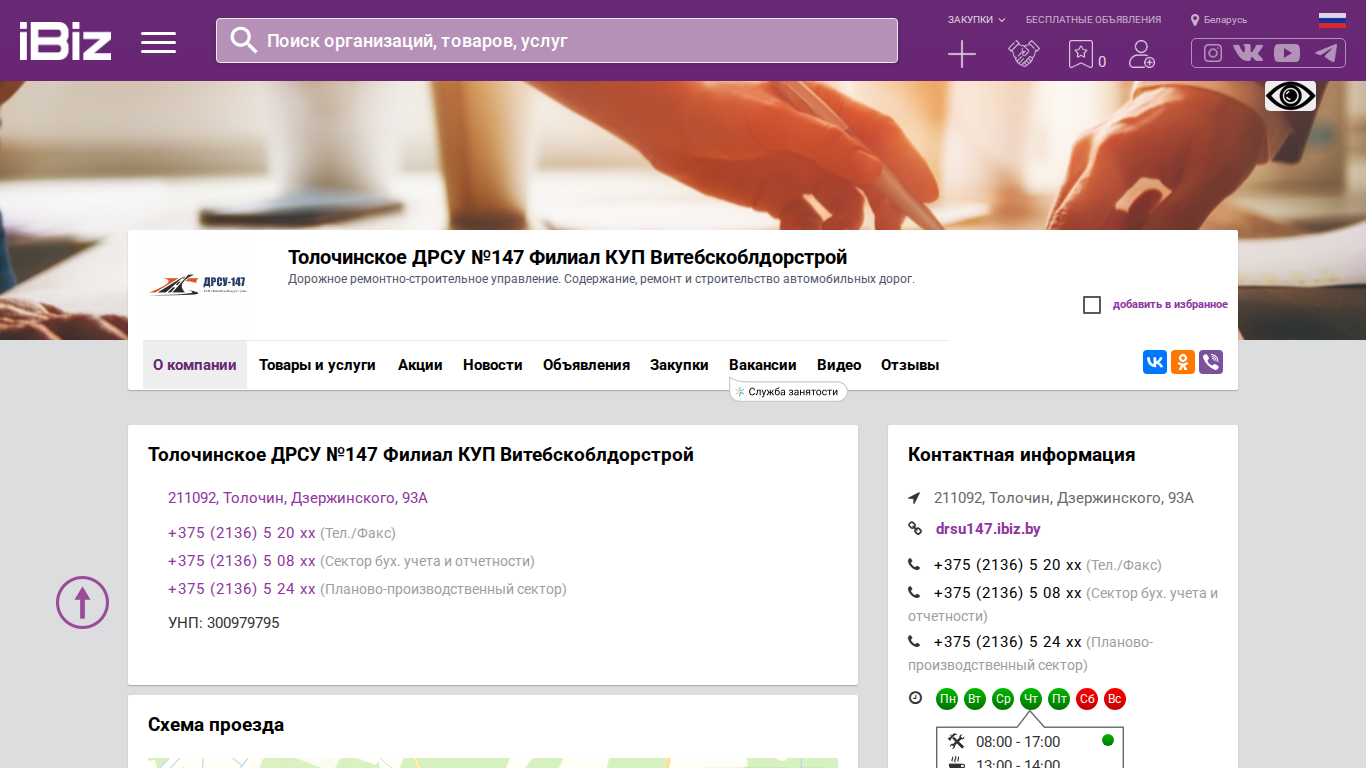Select Sunday (Вс) schedule day
1366x768 pixels.
pyautogui.click(x=1115, y=699)
